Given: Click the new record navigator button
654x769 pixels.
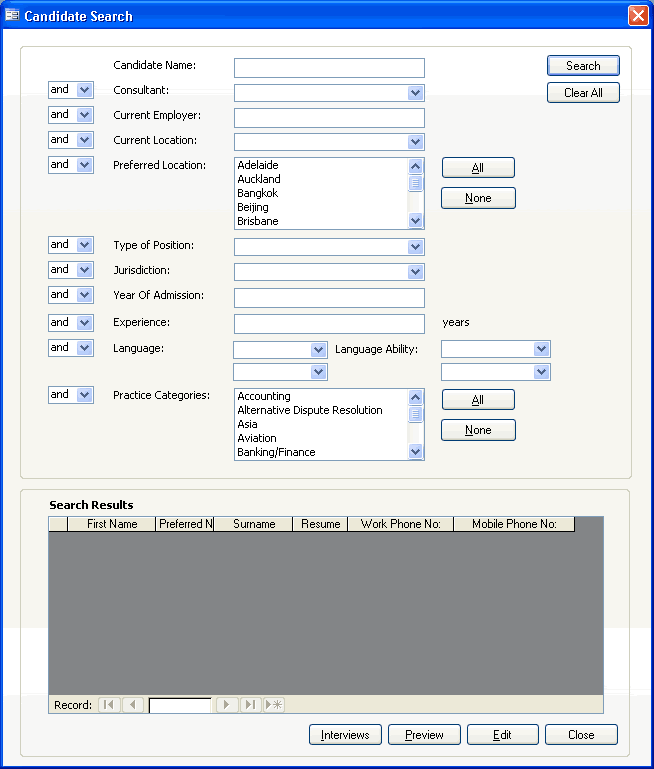Looking at the screenshot, I should (x=273, y=705).
